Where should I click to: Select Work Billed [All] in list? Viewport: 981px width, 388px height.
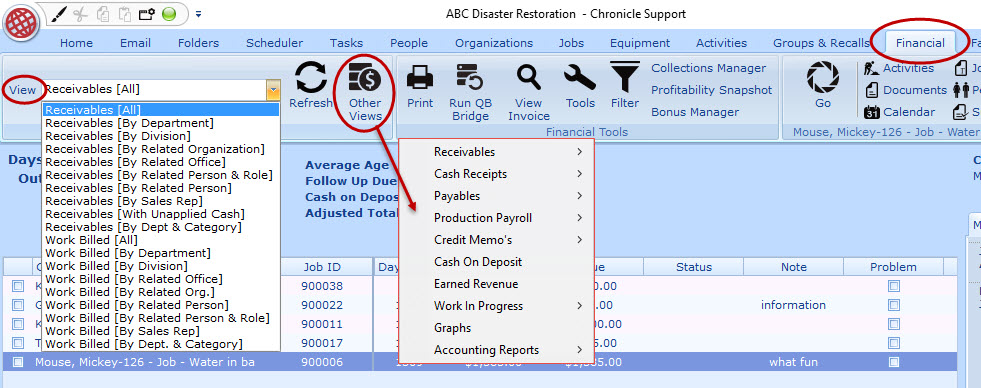[x=161, y=240]
